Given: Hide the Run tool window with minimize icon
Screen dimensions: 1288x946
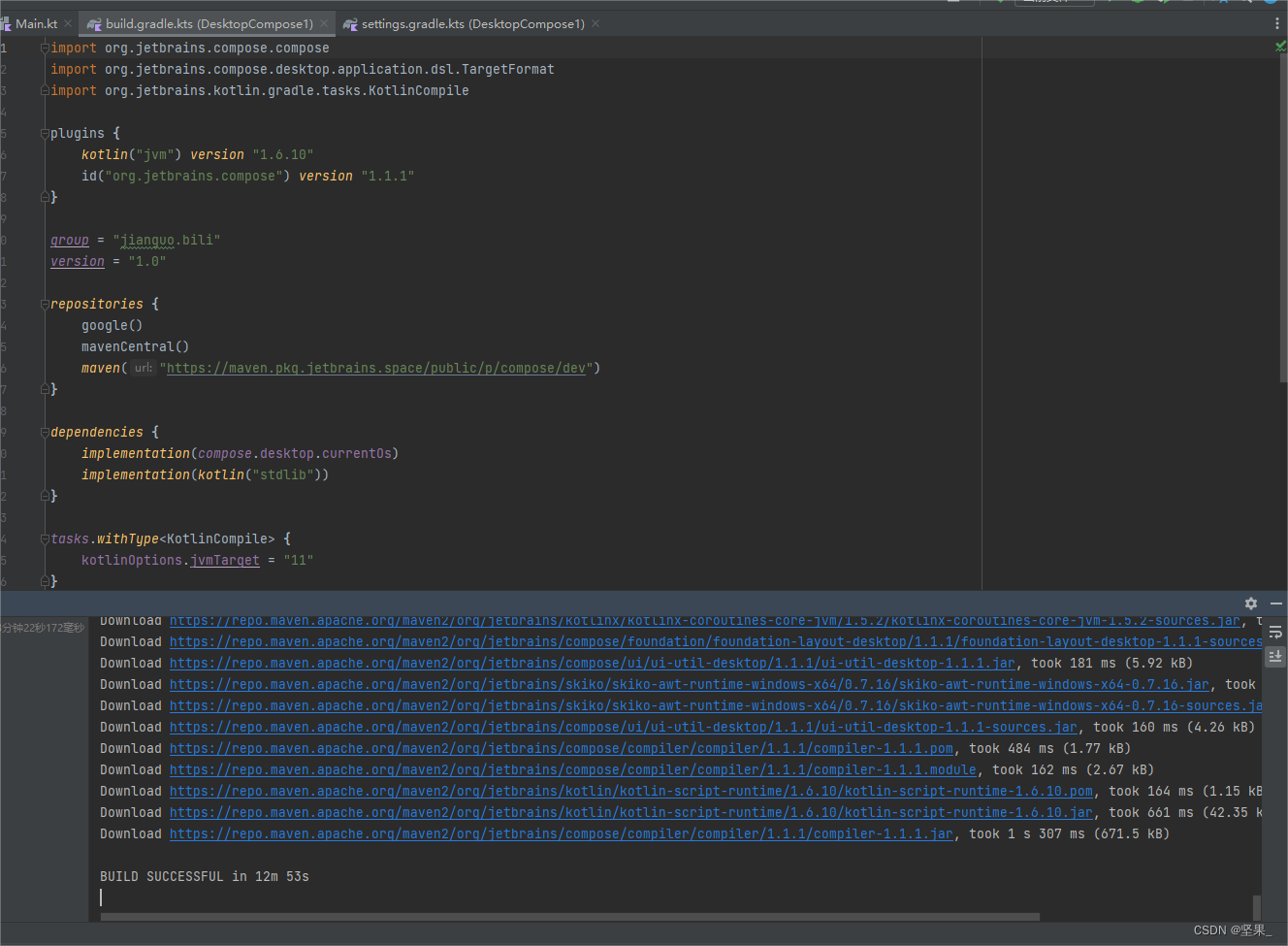Looking at the screenshot, I should (1276, 603).
